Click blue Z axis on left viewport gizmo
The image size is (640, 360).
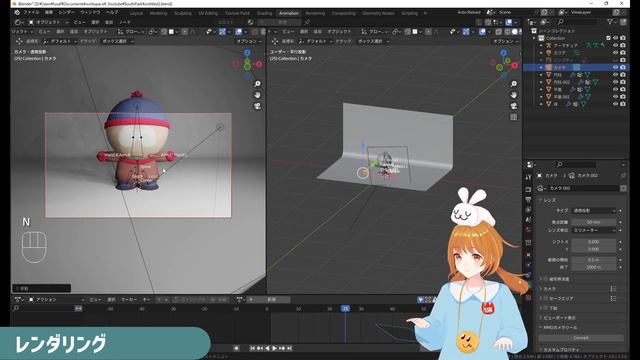click(x=247, y=53)
